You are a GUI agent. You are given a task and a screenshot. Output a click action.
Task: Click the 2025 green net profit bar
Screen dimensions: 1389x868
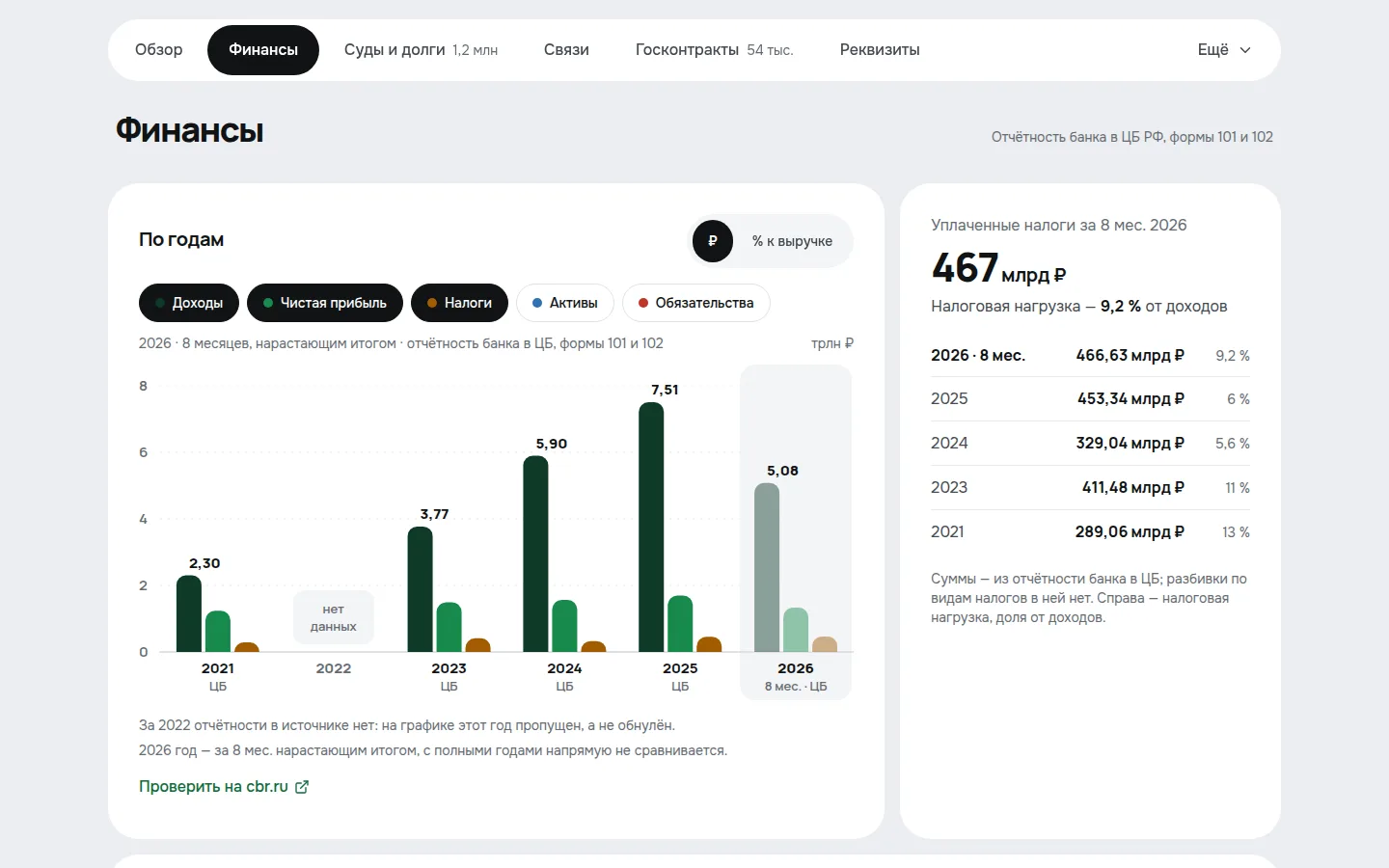pos(680,624)
